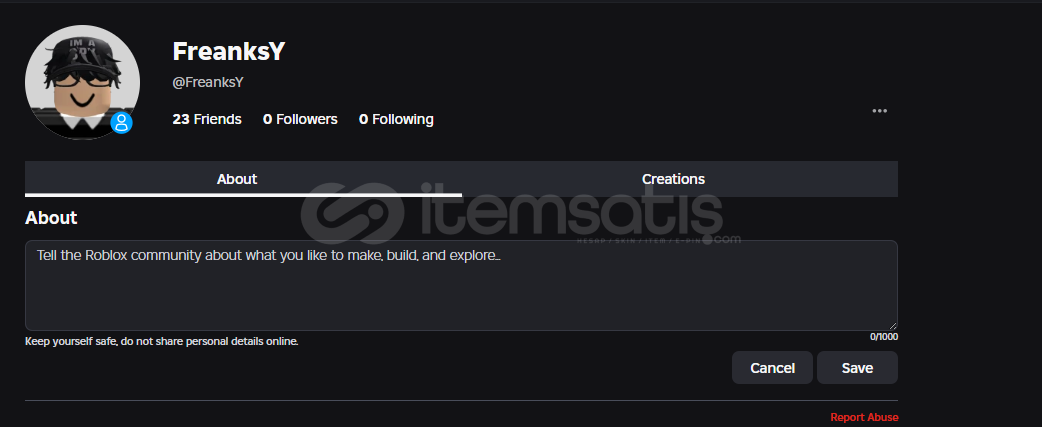1042x427 pixels.
Task: Open the three-dots more options menu
Action: (879, 111)
